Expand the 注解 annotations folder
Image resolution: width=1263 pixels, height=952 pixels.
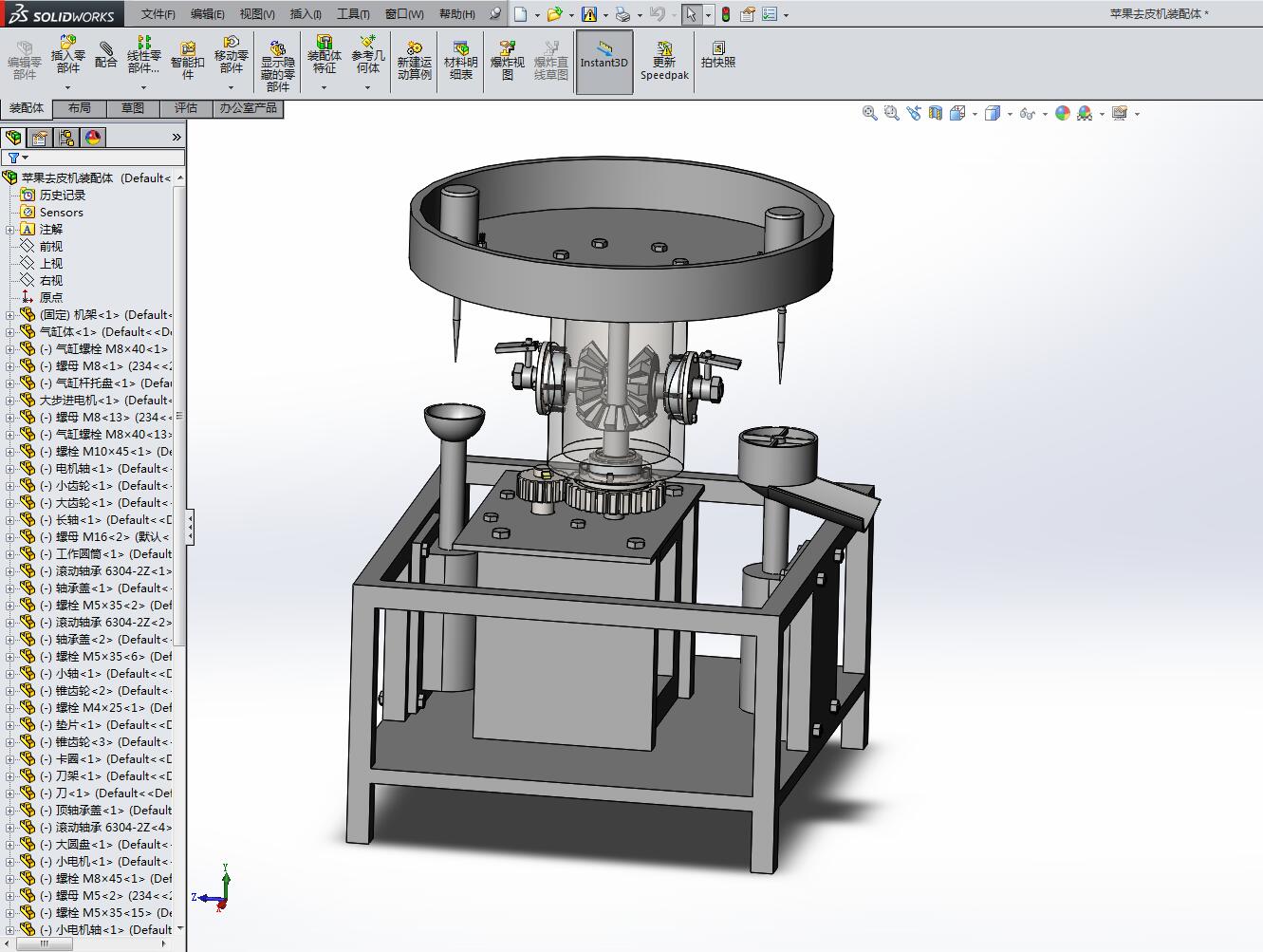click(x=9, y=230)
